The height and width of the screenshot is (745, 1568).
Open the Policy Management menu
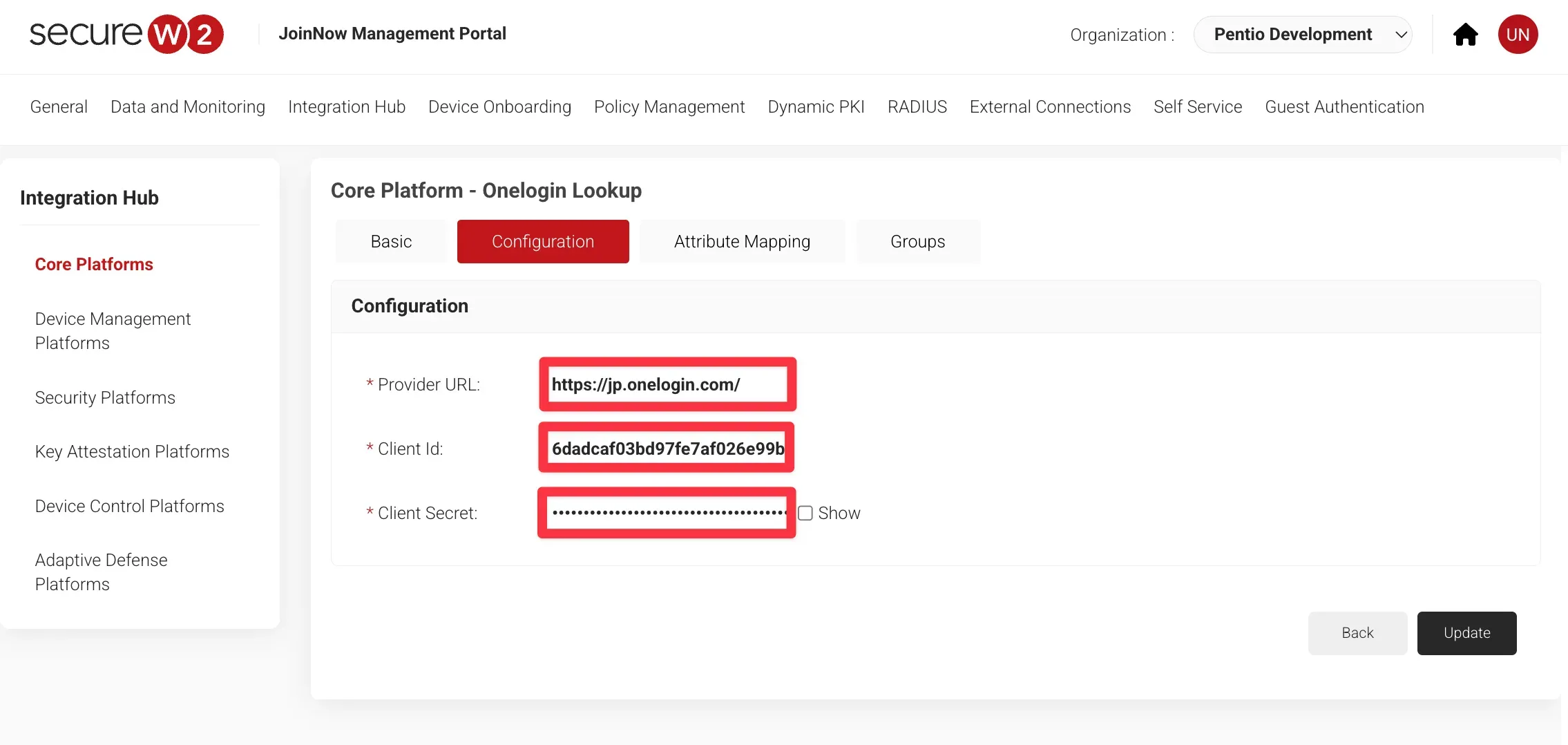[669, 106]
